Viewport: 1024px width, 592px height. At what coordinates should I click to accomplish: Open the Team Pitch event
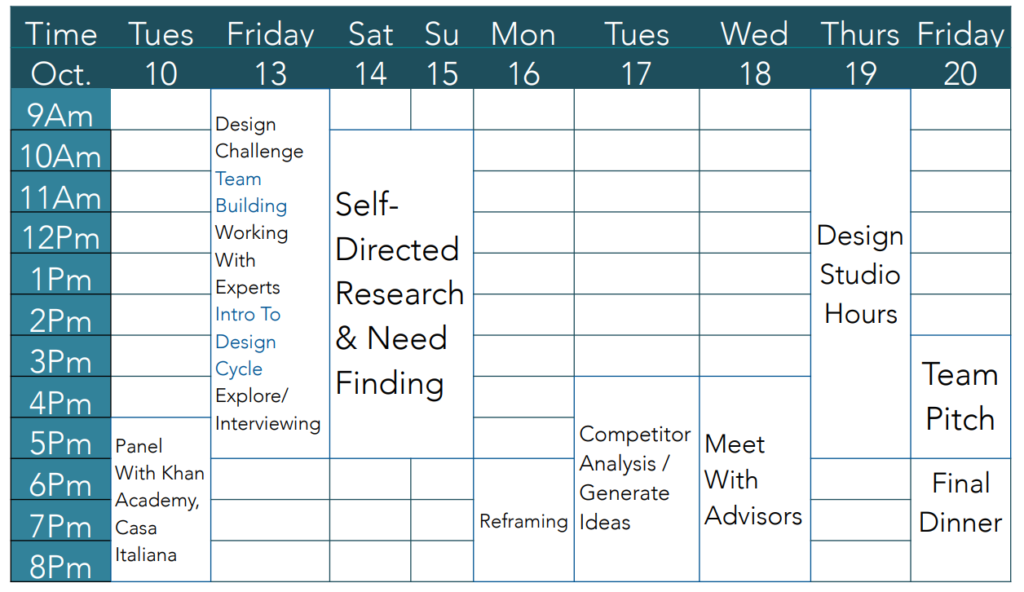tap(960, 396)
